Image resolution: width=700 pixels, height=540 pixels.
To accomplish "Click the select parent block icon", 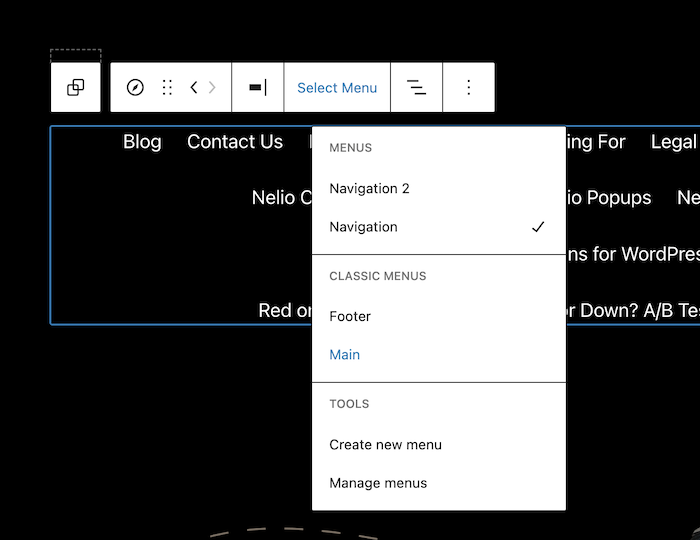I will pos(75,87).
